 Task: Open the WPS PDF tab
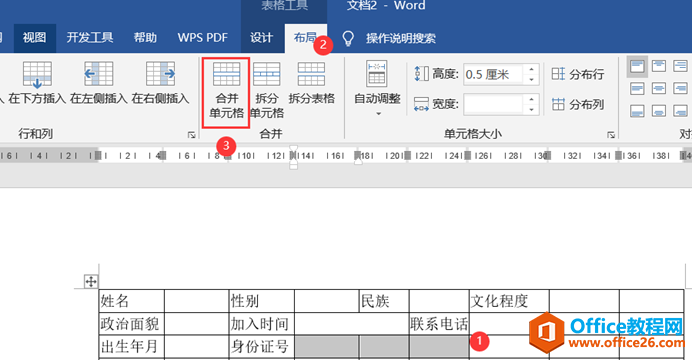(203, 38)
